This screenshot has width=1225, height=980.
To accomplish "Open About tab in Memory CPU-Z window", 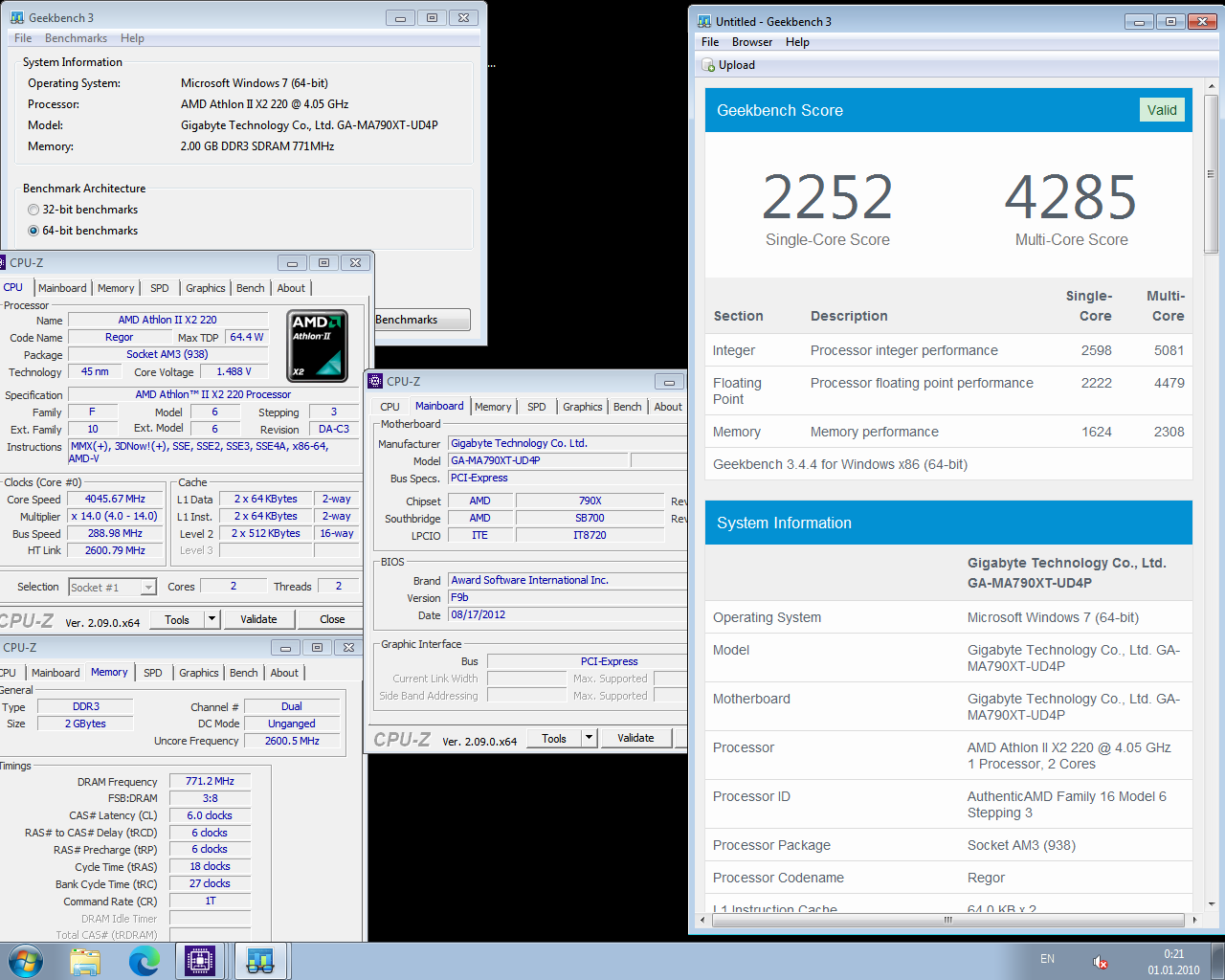I will click(284, 673).
